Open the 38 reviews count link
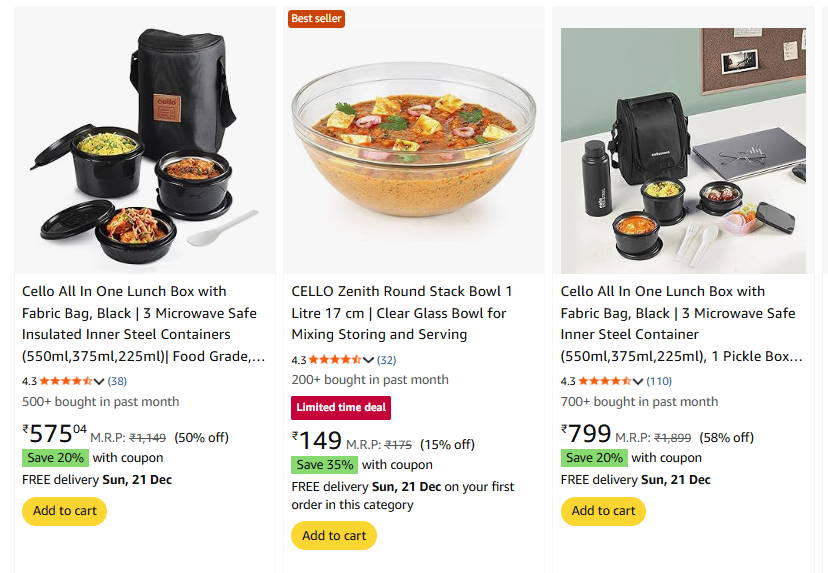This screenshot has height=573, width=828. pyautogui.click(x=117, y=381)
